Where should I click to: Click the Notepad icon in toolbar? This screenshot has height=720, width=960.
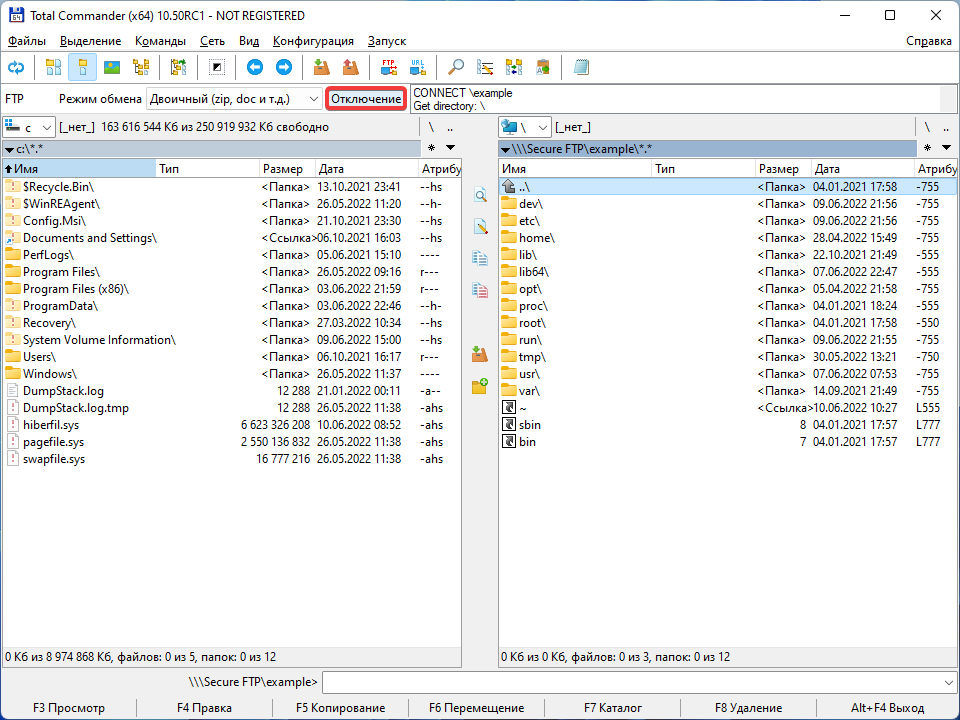coord(581,67)
